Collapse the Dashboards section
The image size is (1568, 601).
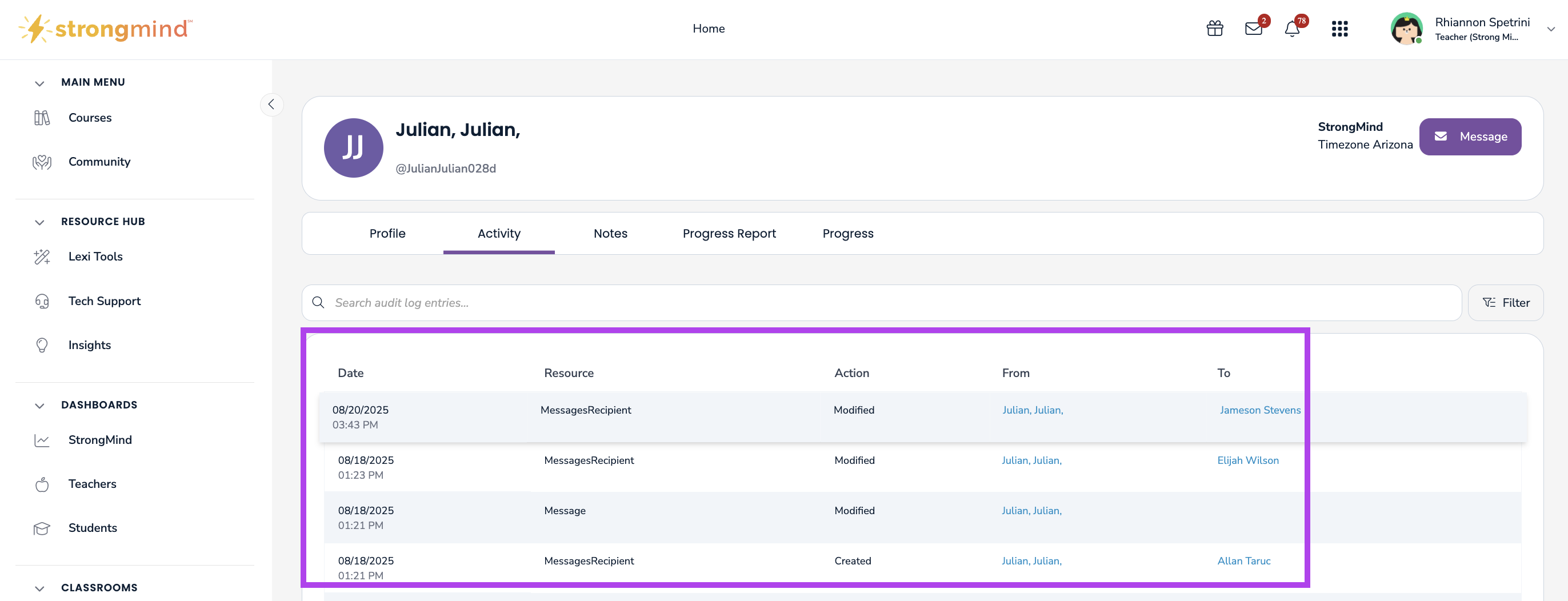39,405
